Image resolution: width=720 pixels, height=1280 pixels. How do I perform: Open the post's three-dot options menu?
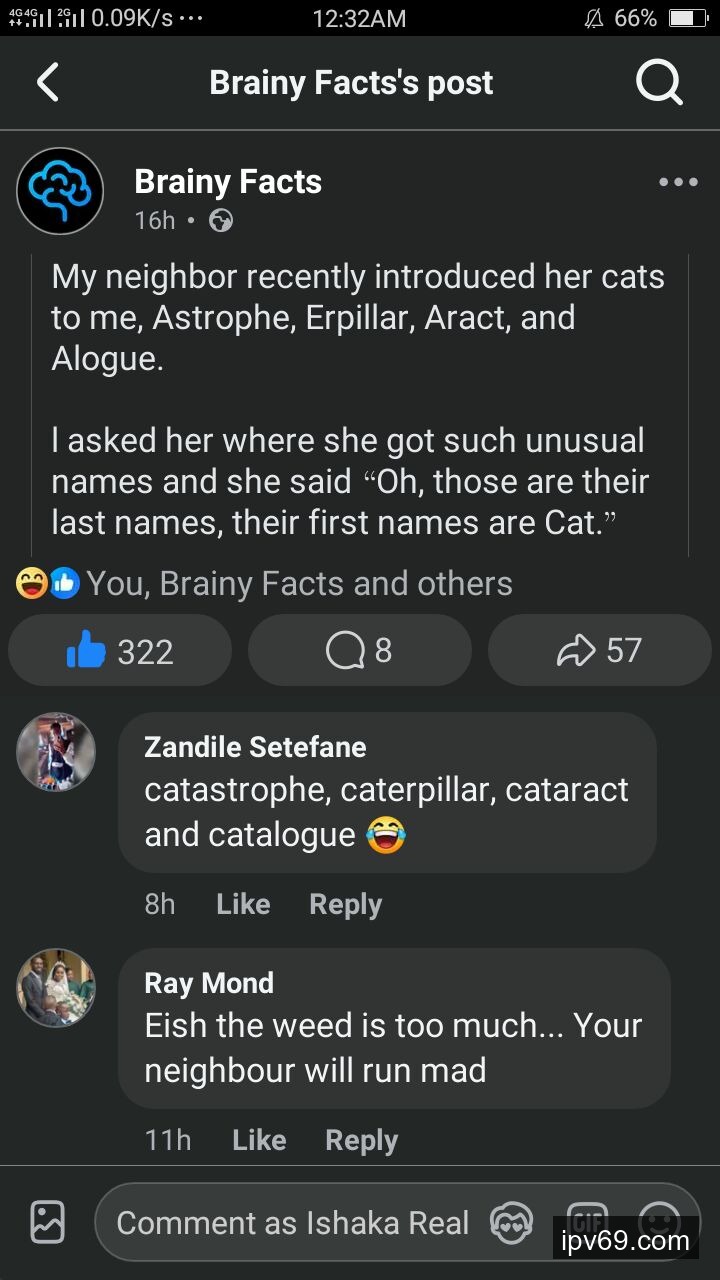[678, 182]
